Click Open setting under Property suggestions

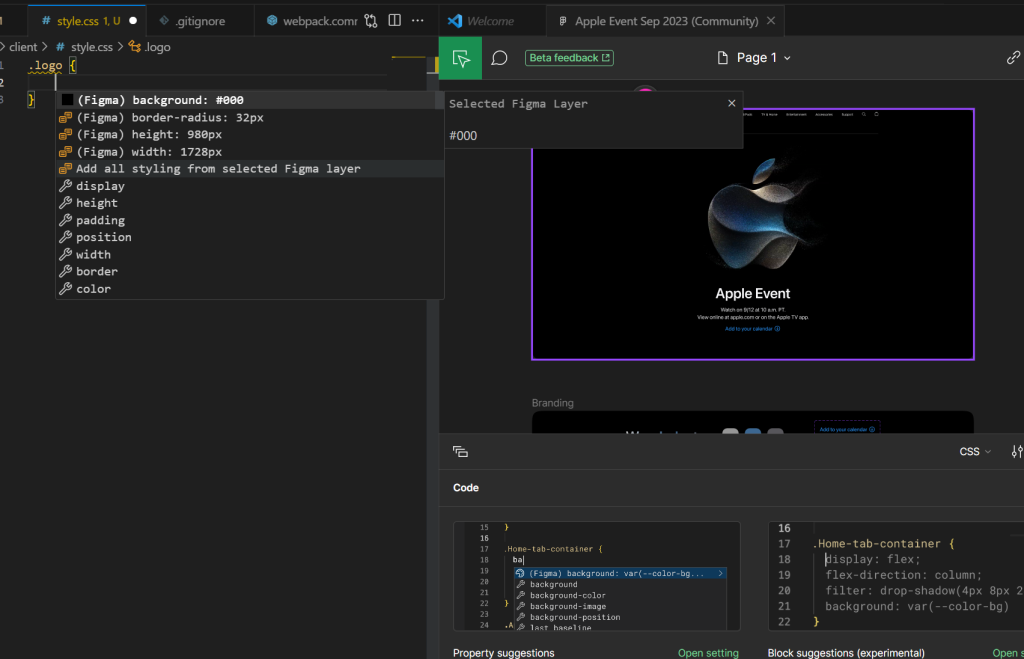click(708, 653)
